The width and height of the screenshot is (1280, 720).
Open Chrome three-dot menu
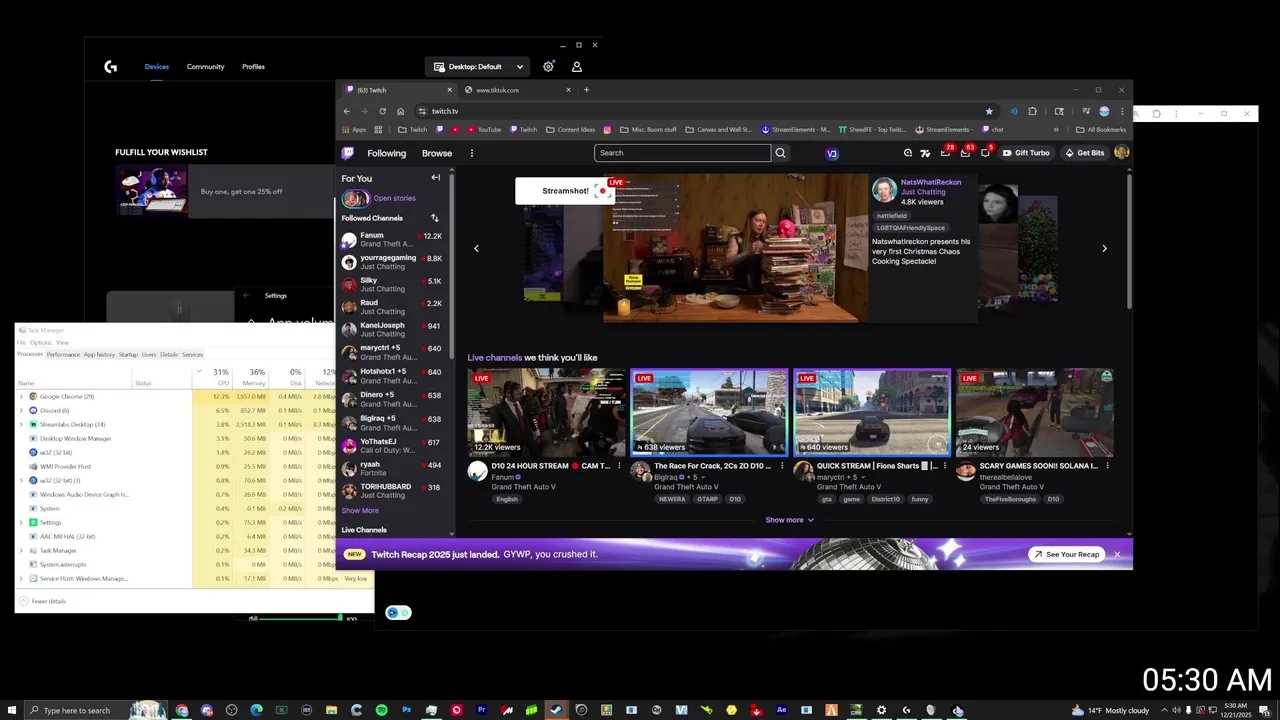tap(1122, 111)
